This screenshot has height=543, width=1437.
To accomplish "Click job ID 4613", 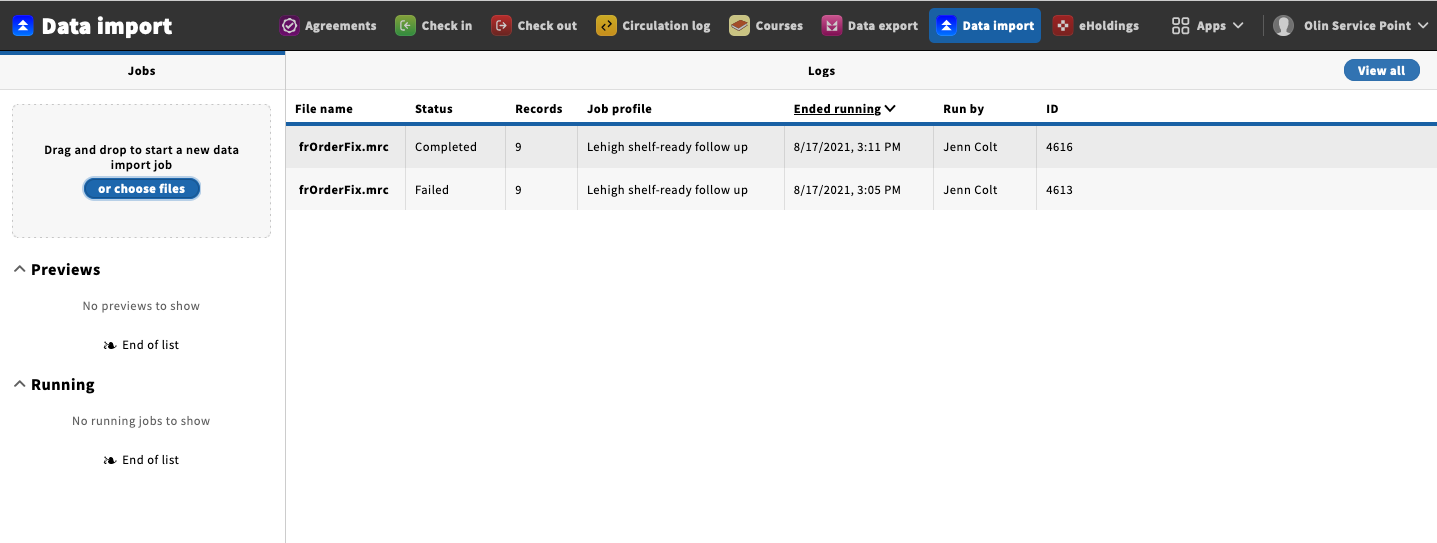I will click(x=1059, y=190).
